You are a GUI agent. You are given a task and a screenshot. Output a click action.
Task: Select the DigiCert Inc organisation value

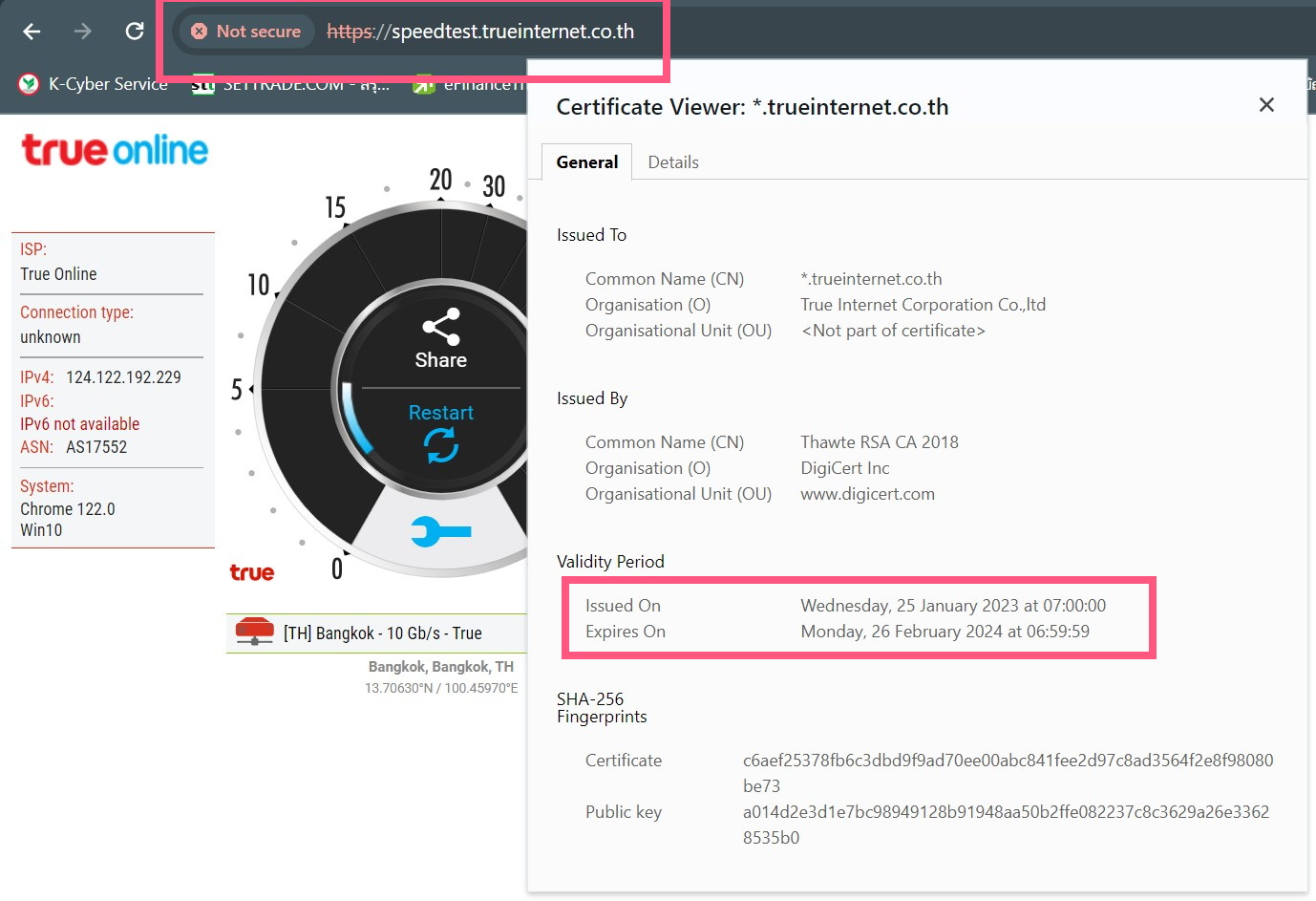(845, 468)
